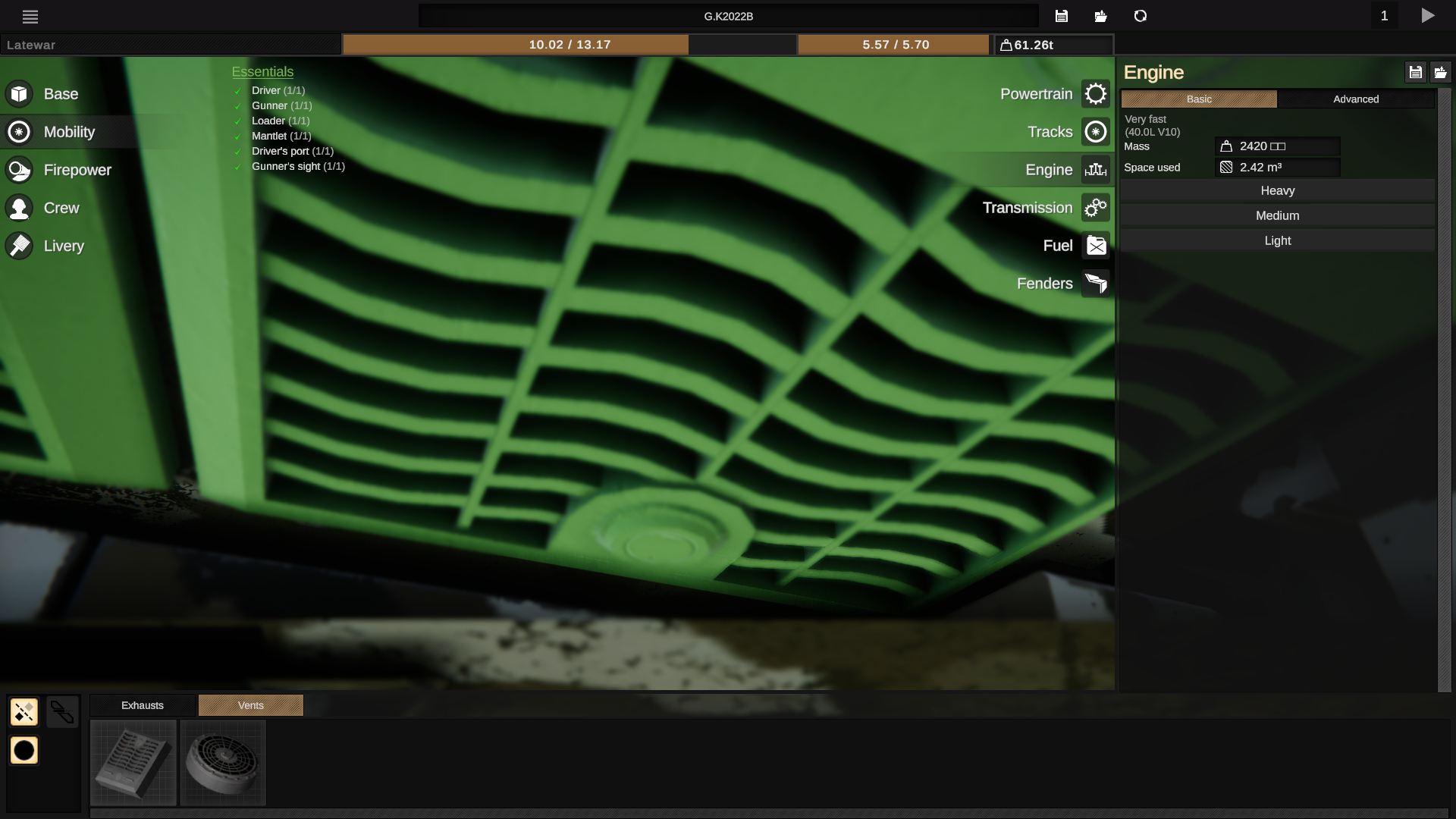Click the 61.26t weight readout
This screenshot has width=1456, height=819.
click(x=1054, y=45)
